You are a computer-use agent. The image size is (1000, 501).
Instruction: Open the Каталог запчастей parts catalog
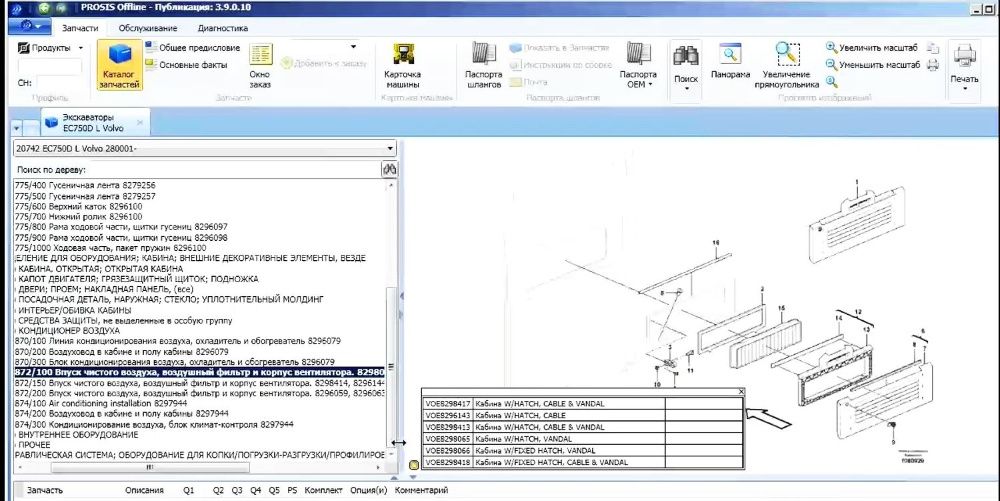[x=119, y=65]
